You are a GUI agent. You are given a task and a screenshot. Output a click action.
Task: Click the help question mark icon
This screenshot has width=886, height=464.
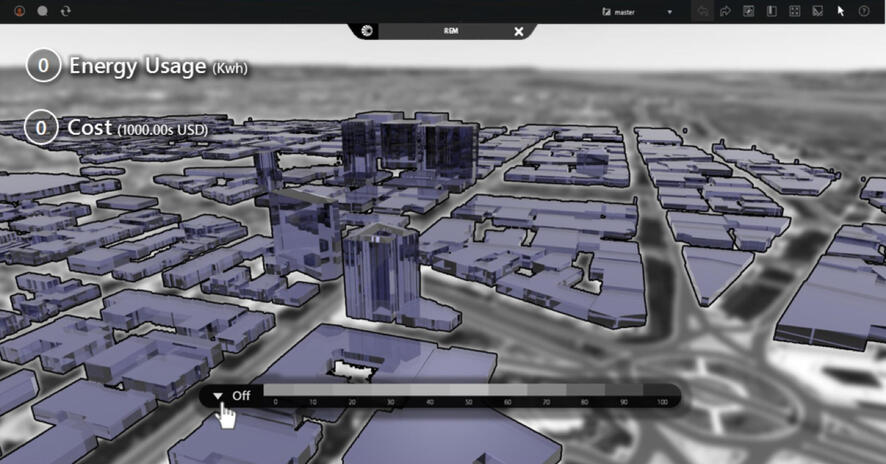click(864, 11)
